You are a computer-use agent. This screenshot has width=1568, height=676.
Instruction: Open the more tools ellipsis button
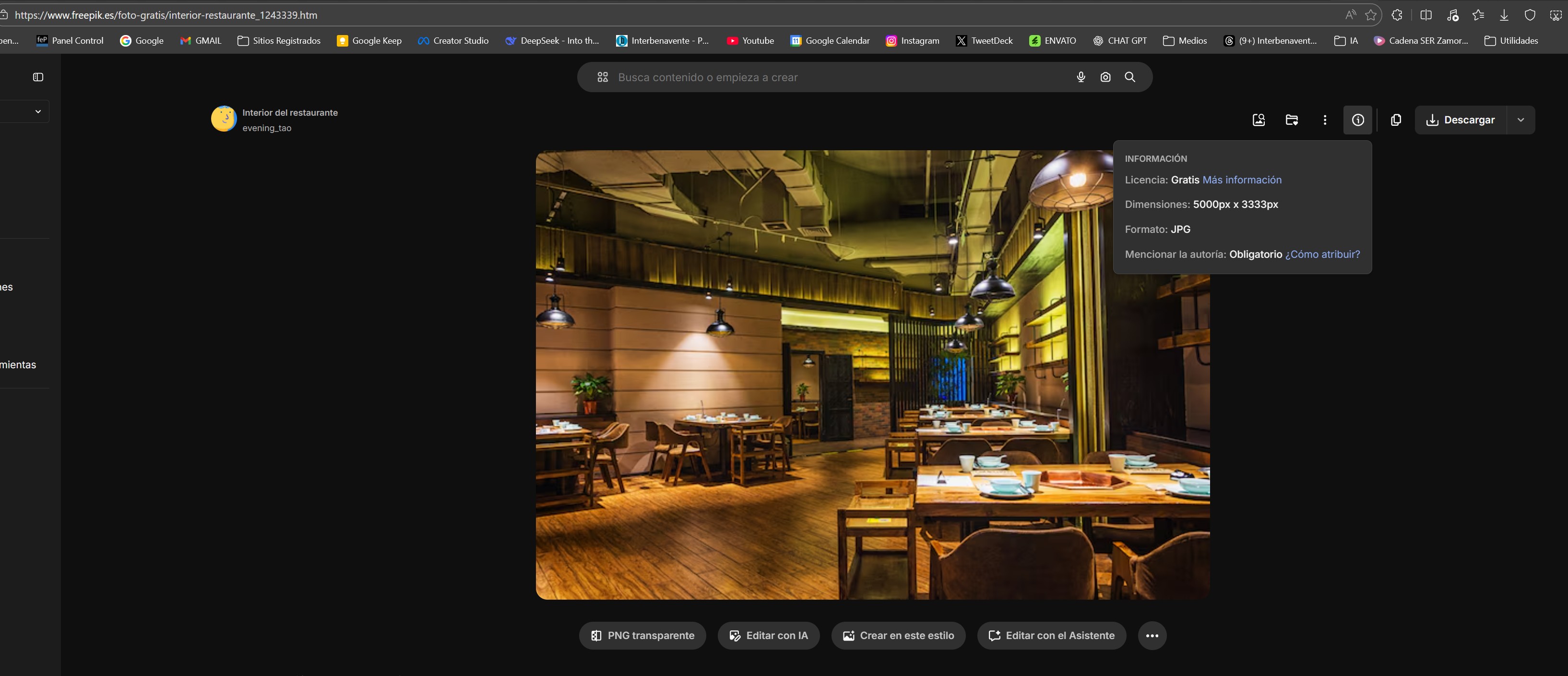(x=1152, y=636)
